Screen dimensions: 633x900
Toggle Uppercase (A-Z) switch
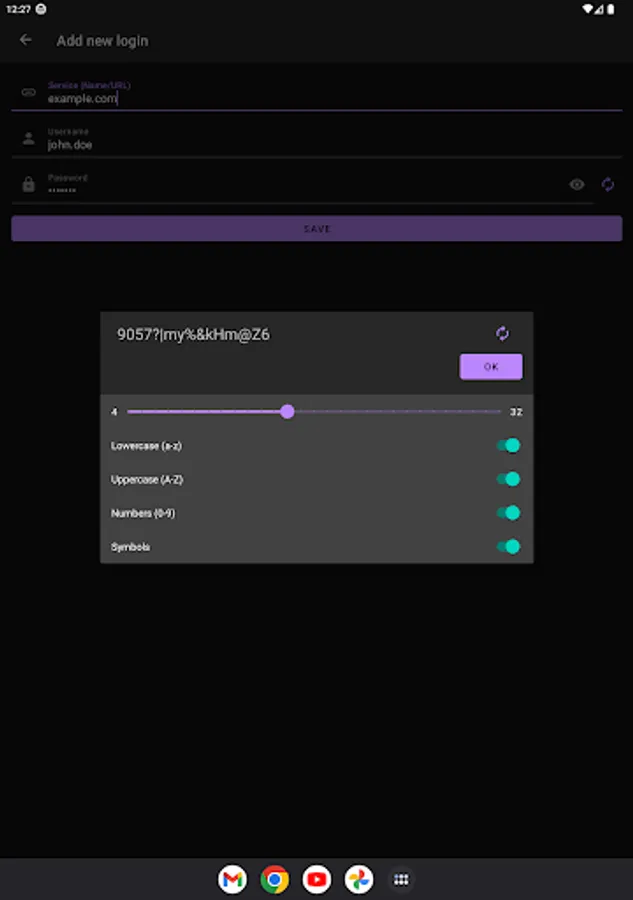click(x=508, y=479)
